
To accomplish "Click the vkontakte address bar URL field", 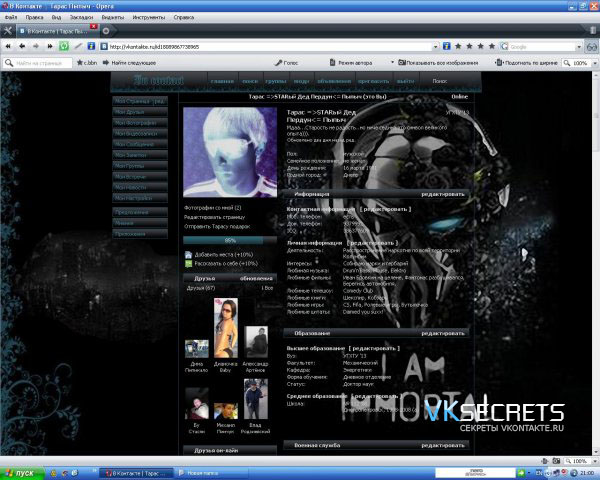I will [x=266, y=47].
